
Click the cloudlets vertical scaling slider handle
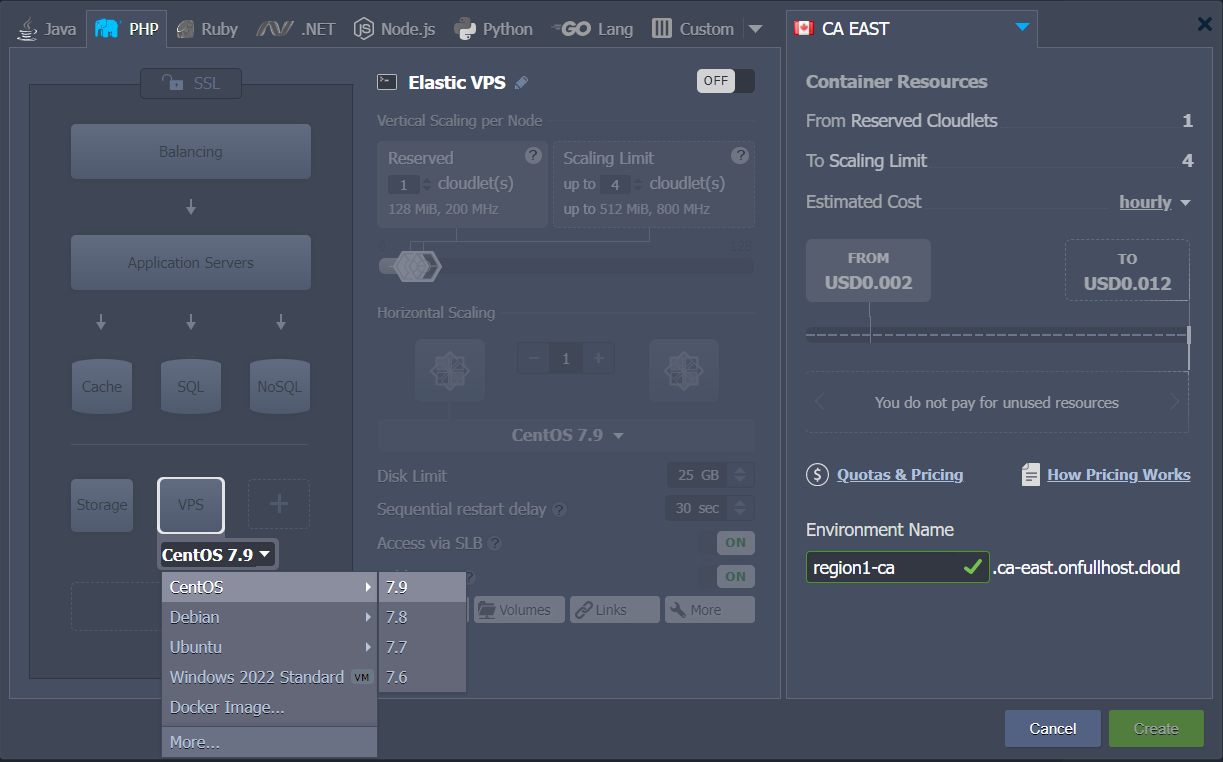pos(410,265)
